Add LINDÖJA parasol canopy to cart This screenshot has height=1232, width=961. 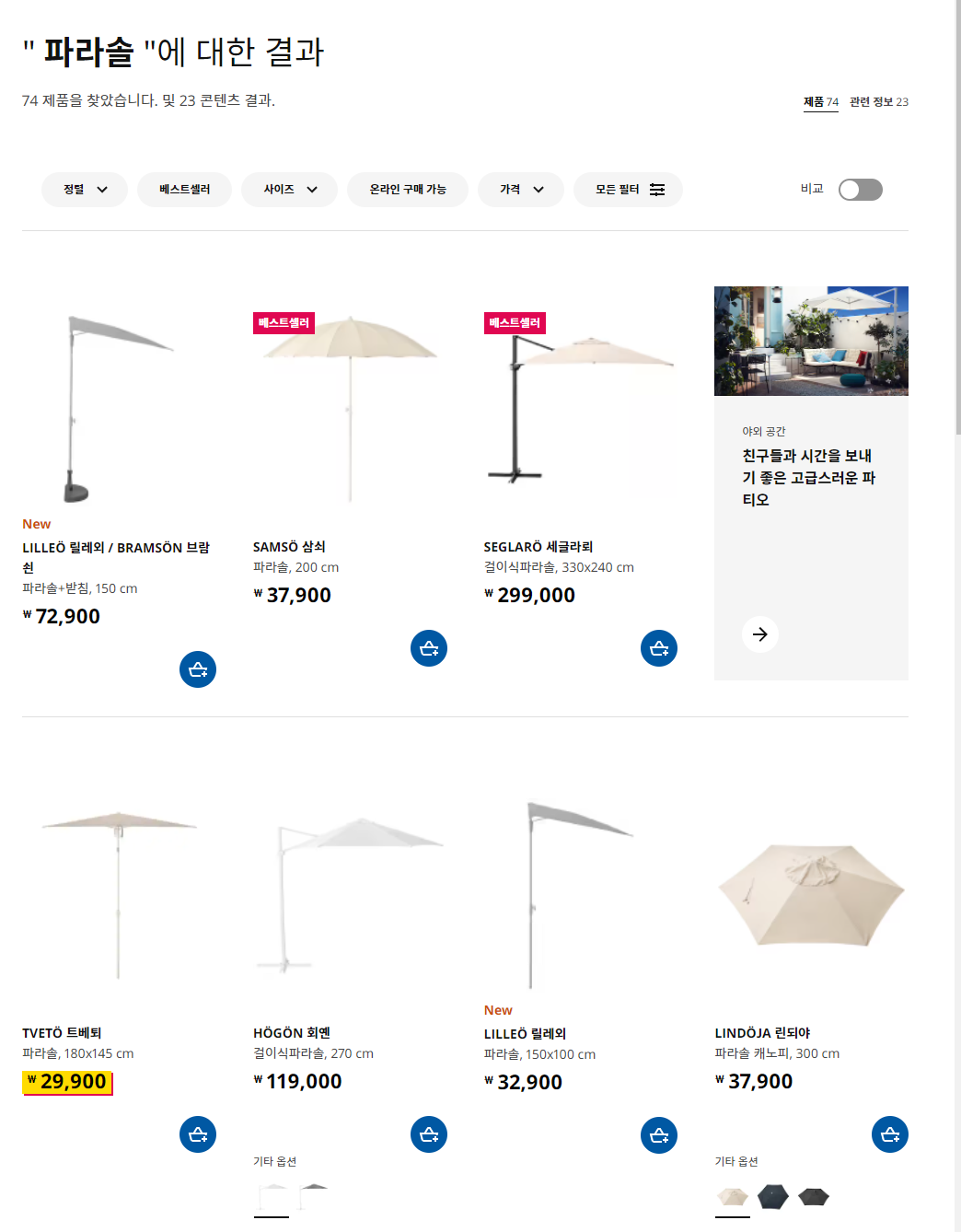(890, 1134)
